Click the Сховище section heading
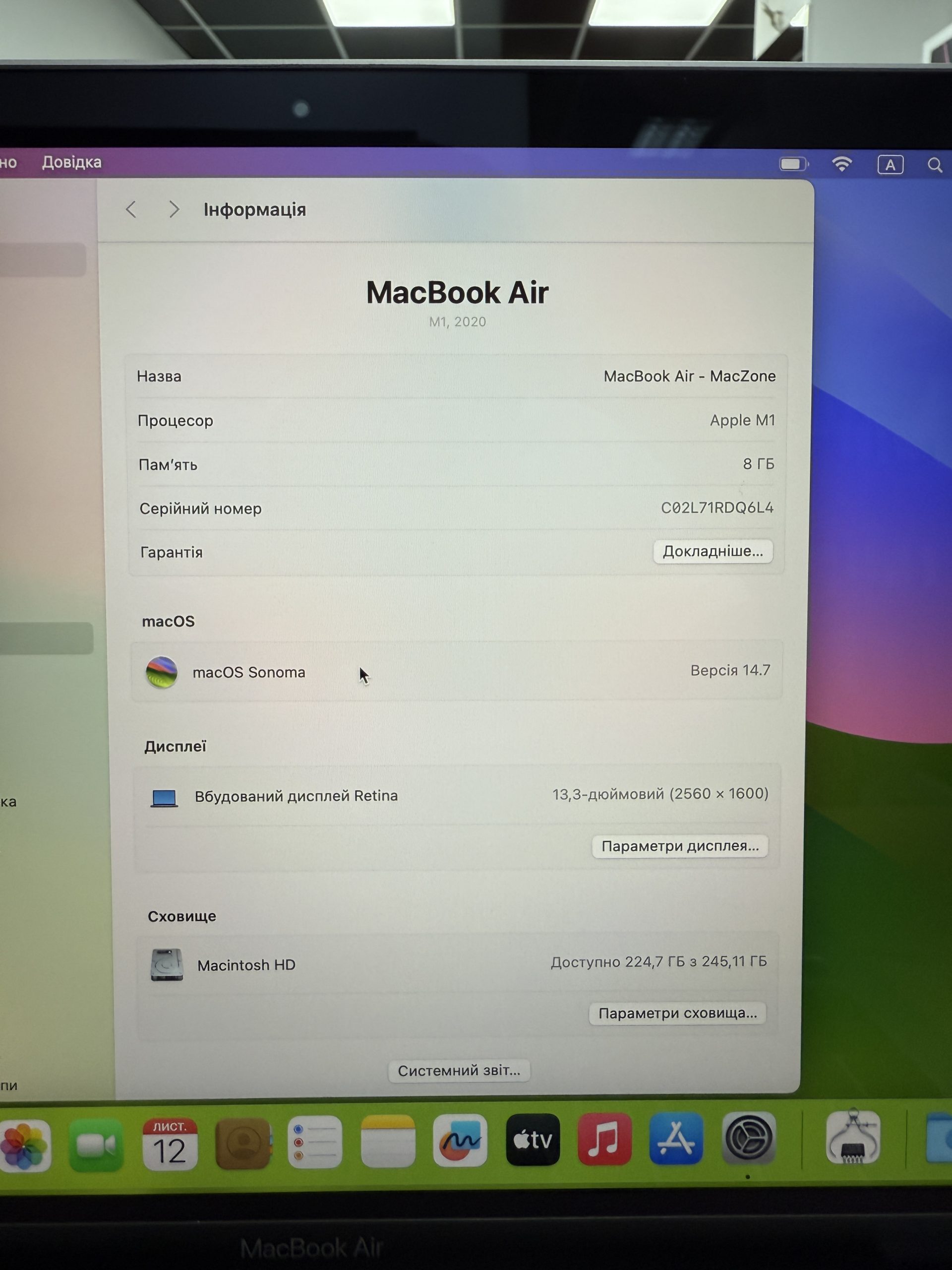This screenshot has width=952, height=1270. 182,916
